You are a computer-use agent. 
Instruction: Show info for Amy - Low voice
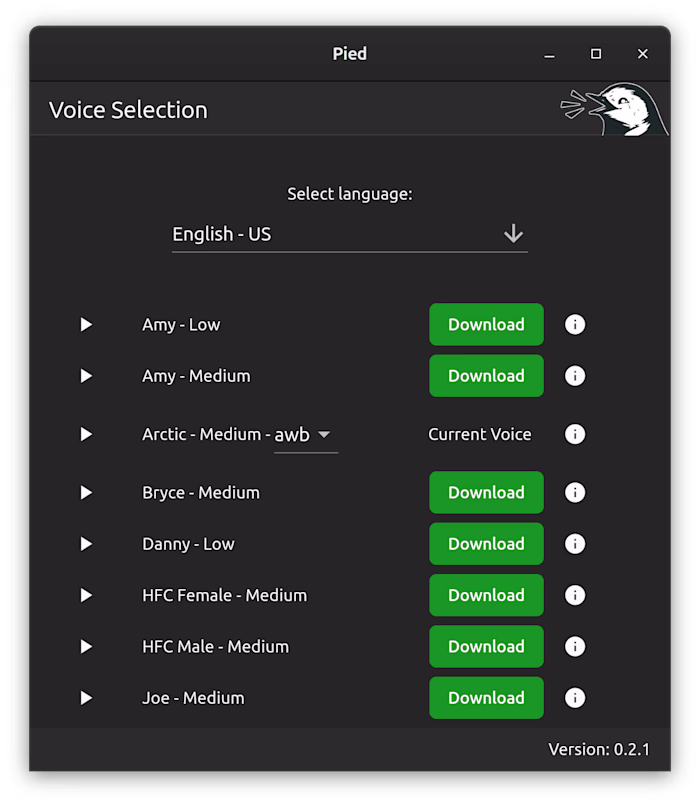tap(575, 324)
